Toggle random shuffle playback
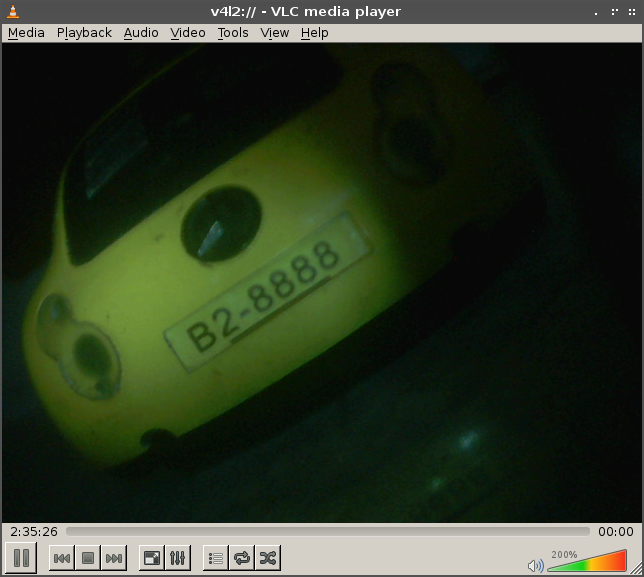This screenshot has width=644, height=577. click(x=268, y=558)
